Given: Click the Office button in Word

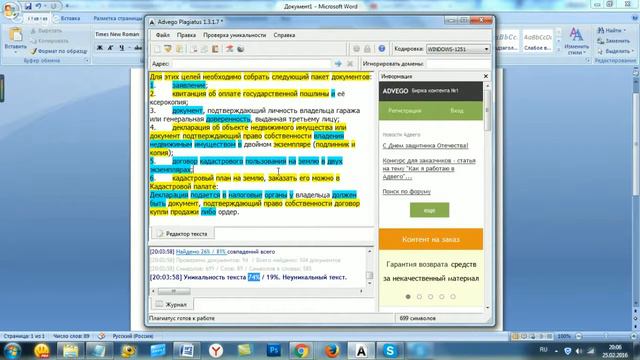Looking at the screenshot, I should coord(11,11).
